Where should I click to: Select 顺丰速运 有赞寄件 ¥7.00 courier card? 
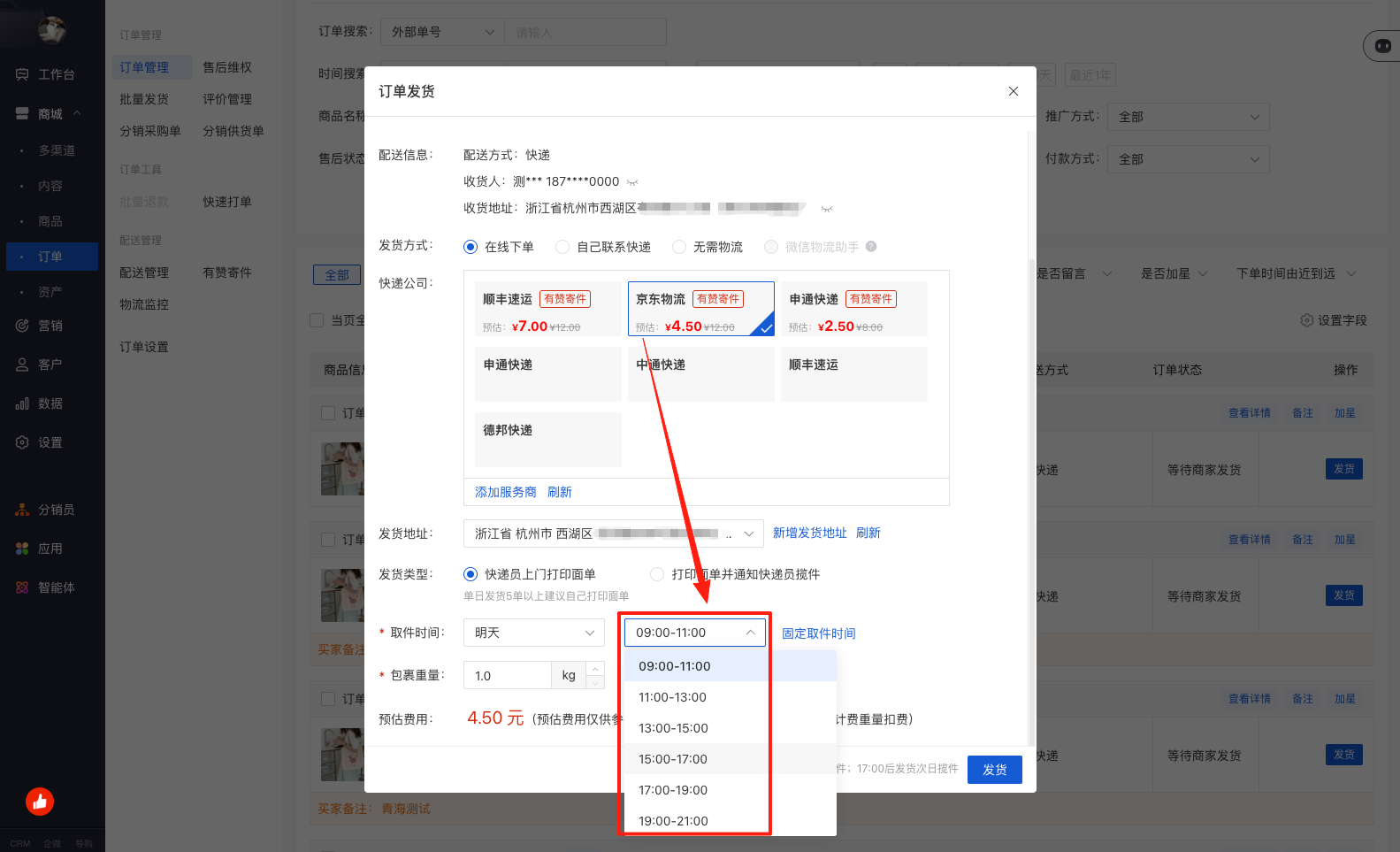click(548, 309)
